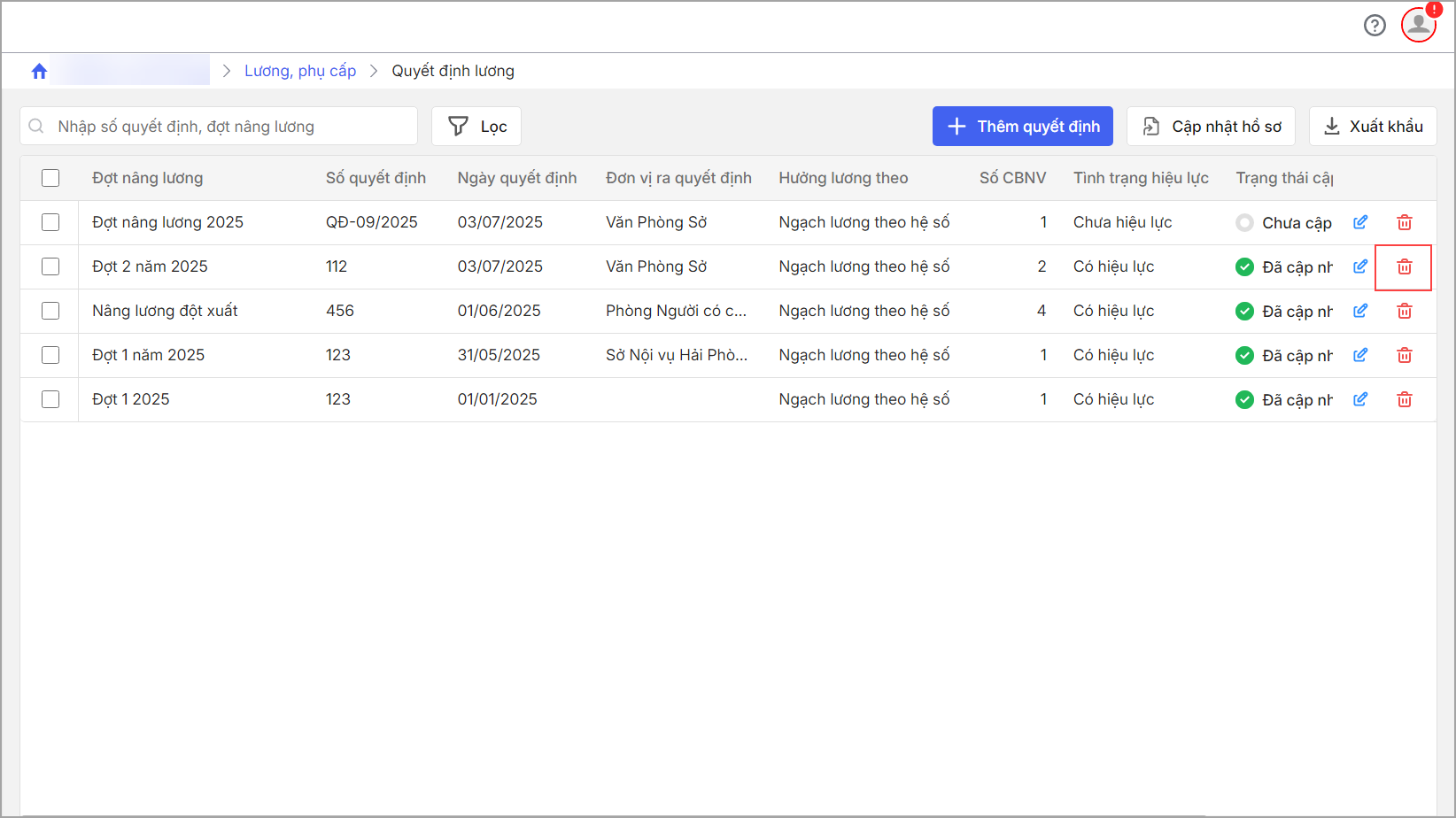Check the 'Nâng lương đột xuất' row

[50, 311]
